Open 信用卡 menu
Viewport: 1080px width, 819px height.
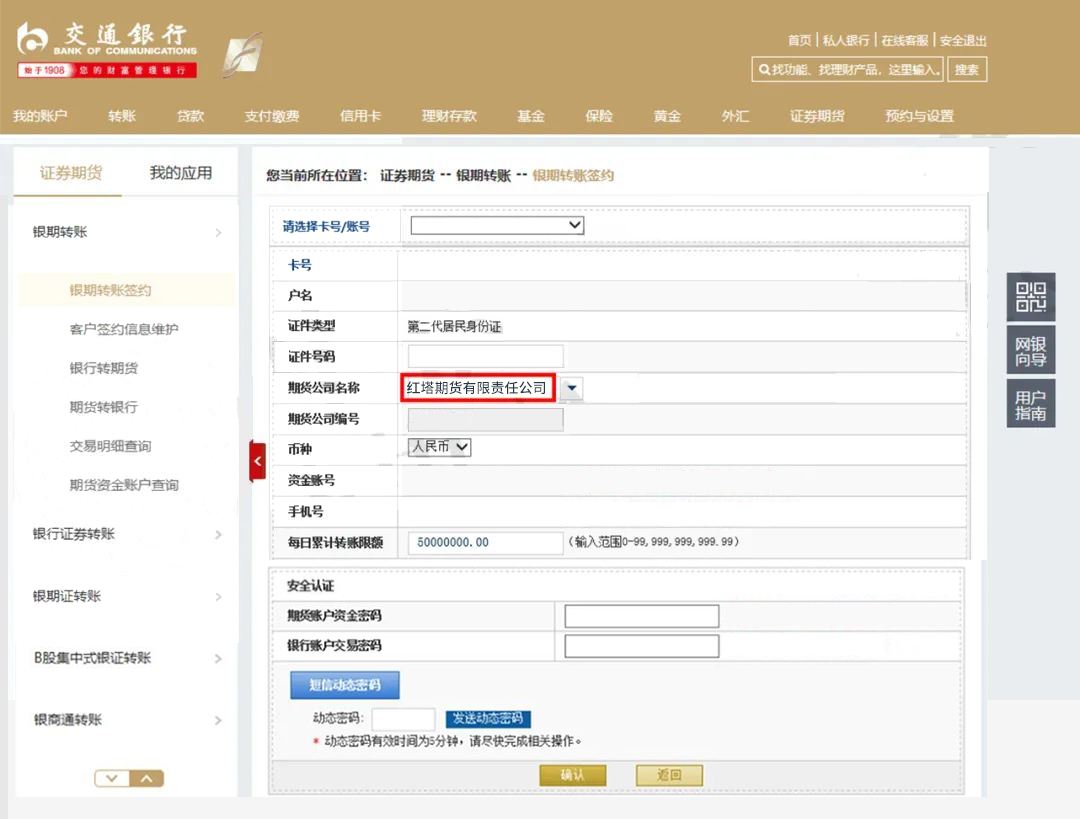click(x=360, y=116)
